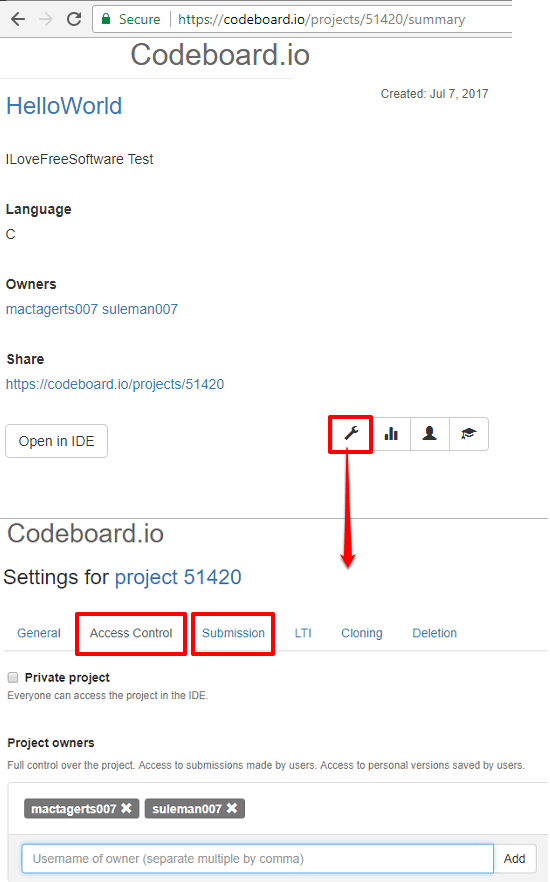This screenshot has height=882, width=550.
Task: Click the browser address bar URL
Action: [x=322, y=19]
